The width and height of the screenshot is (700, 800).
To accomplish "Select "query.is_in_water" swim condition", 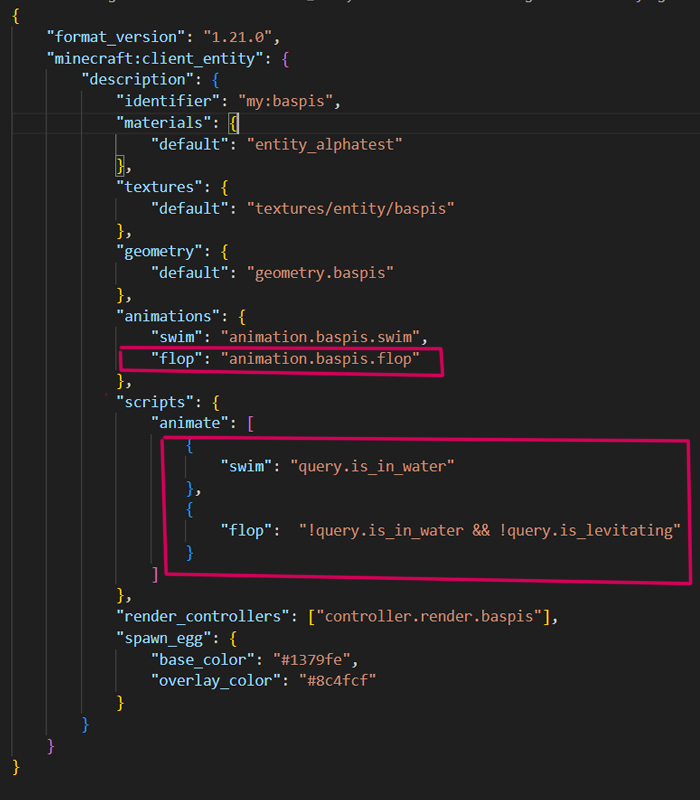I will click(x=372, y=466).
